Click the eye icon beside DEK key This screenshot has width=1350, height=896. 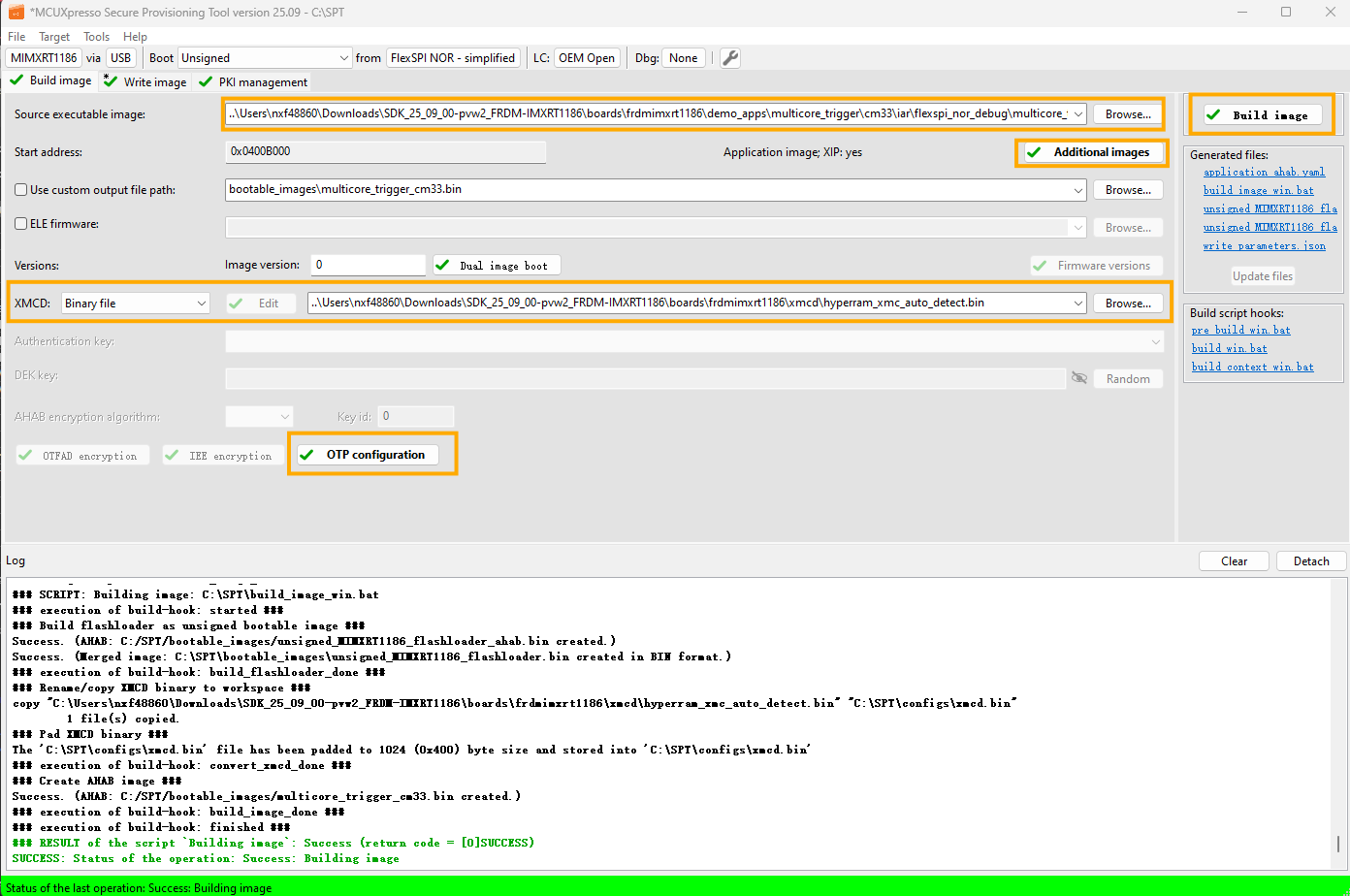1078,378
